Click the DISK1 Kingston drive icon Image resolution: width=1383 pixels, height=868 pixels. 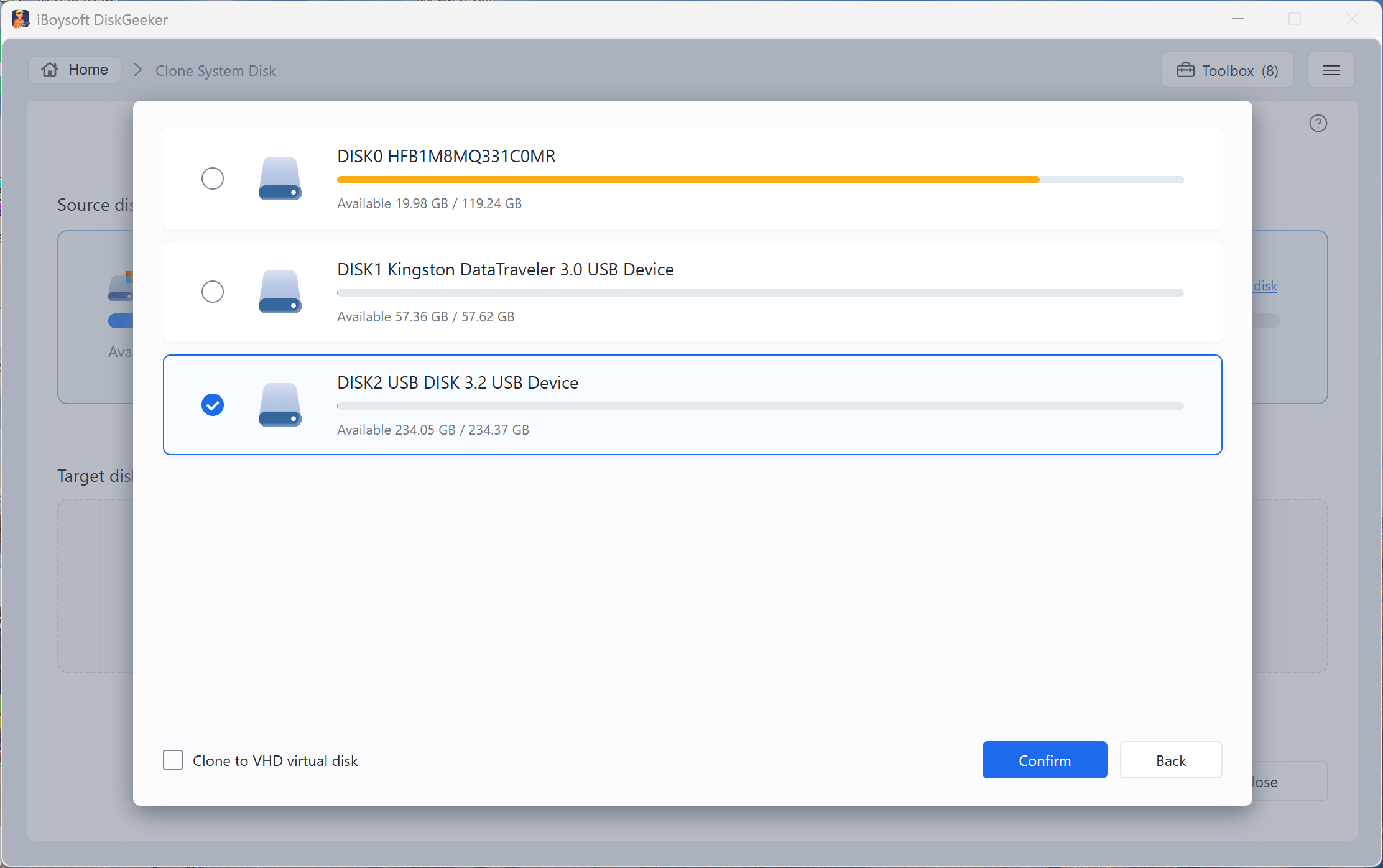click(280, 292)
